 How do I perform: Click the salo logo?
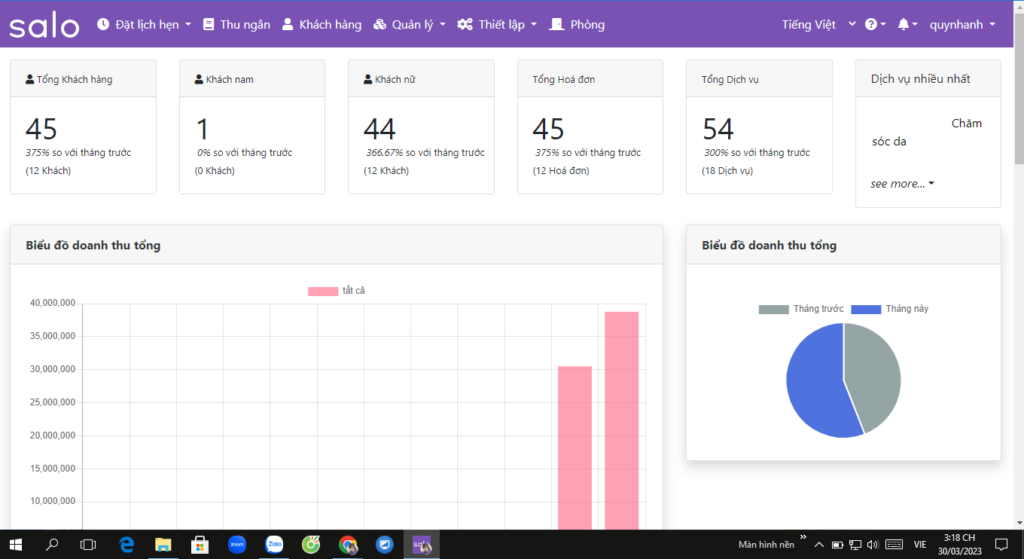(44, 25)
